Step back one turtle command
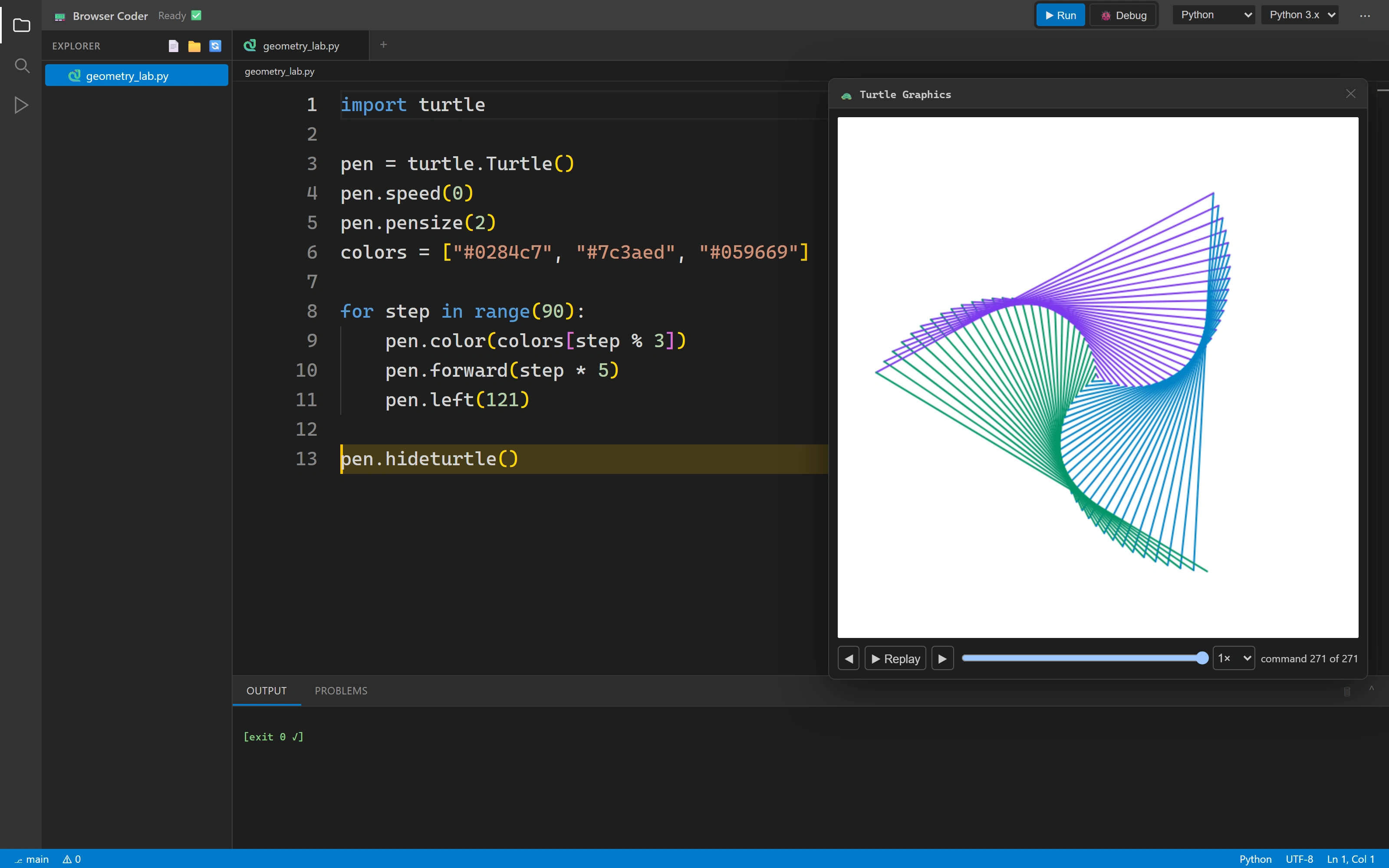The height and width of the screenshot is (868, 1389). tap(848, 658)
